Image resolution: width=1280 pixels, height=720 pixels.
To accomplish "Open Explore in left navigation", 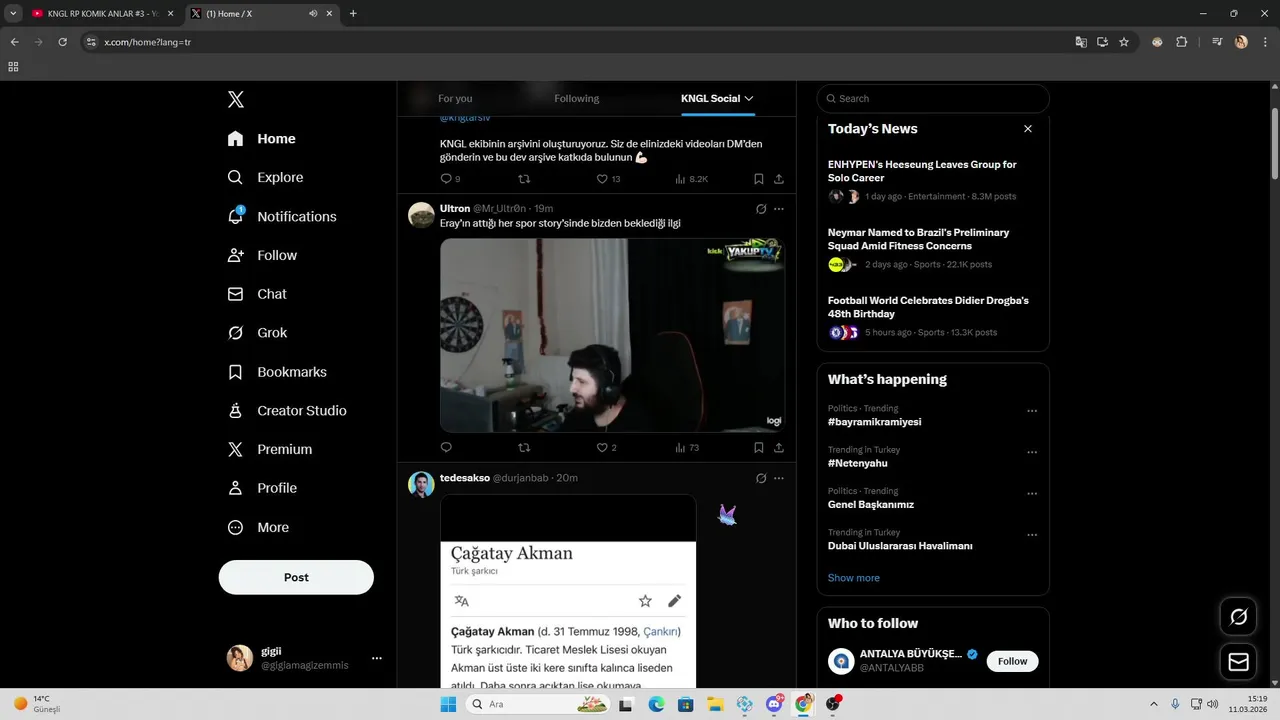I will pos(266,177).
